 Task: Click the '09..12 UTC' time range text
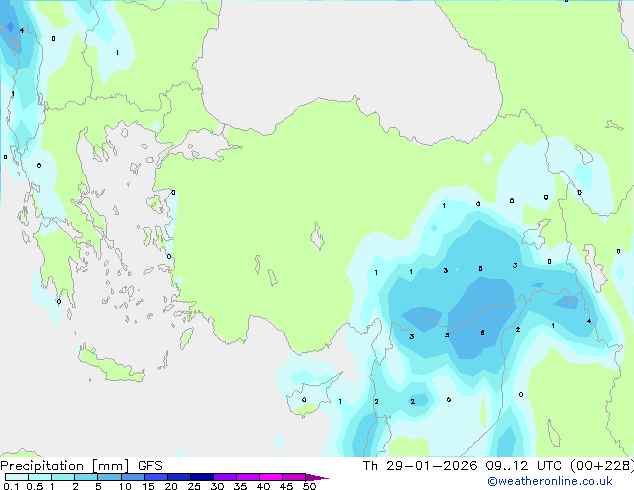click(x=523, y=466)
